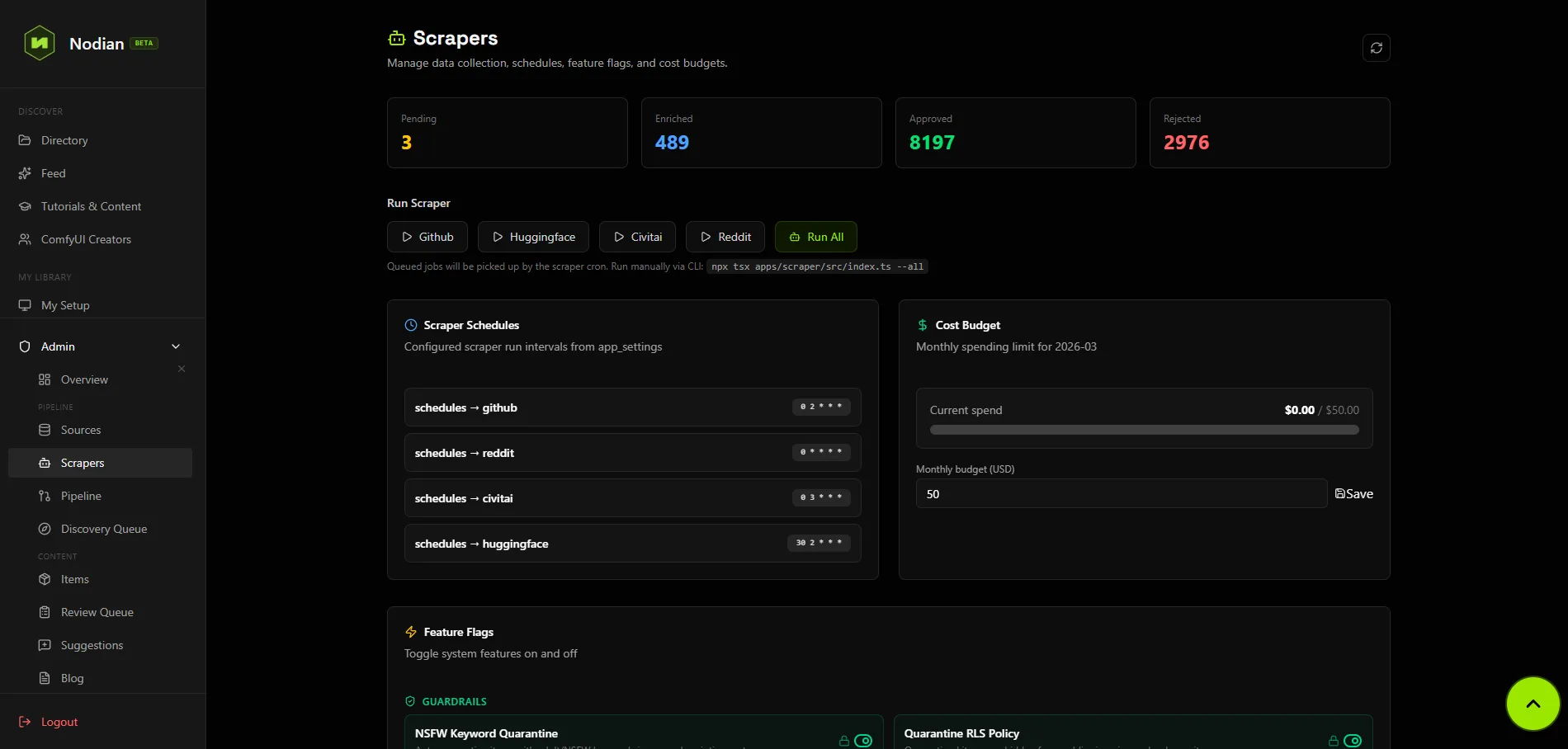Click the Logout icon in the sidebar
Image resolution: width=1568 pixels, height=749 pixels.
[25, 722]
